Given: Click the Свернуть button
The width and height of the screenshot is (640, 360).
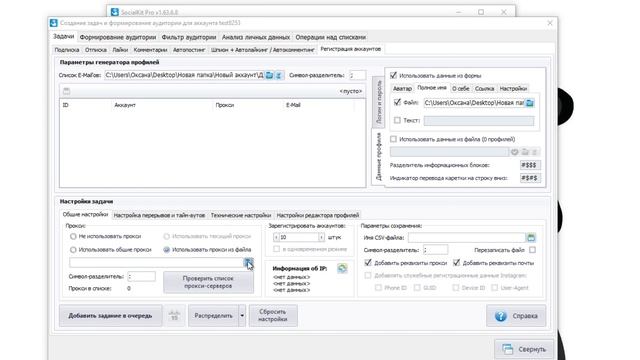Looking at the screenshot, I should (x=524, y=349).
